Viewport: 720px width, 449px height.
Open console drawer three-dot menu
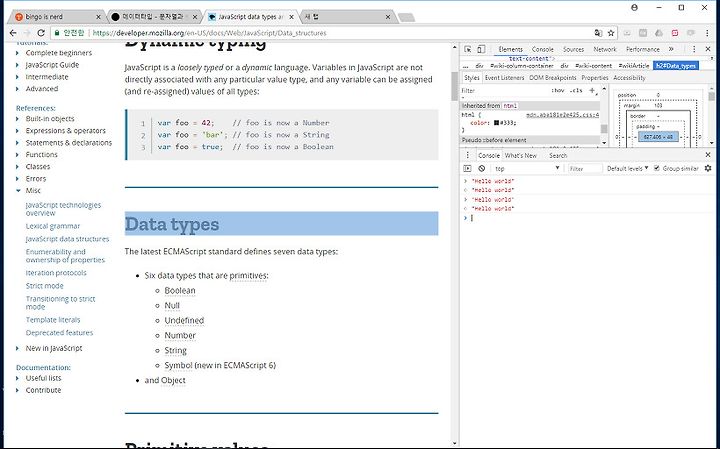[x=467, y=155]
